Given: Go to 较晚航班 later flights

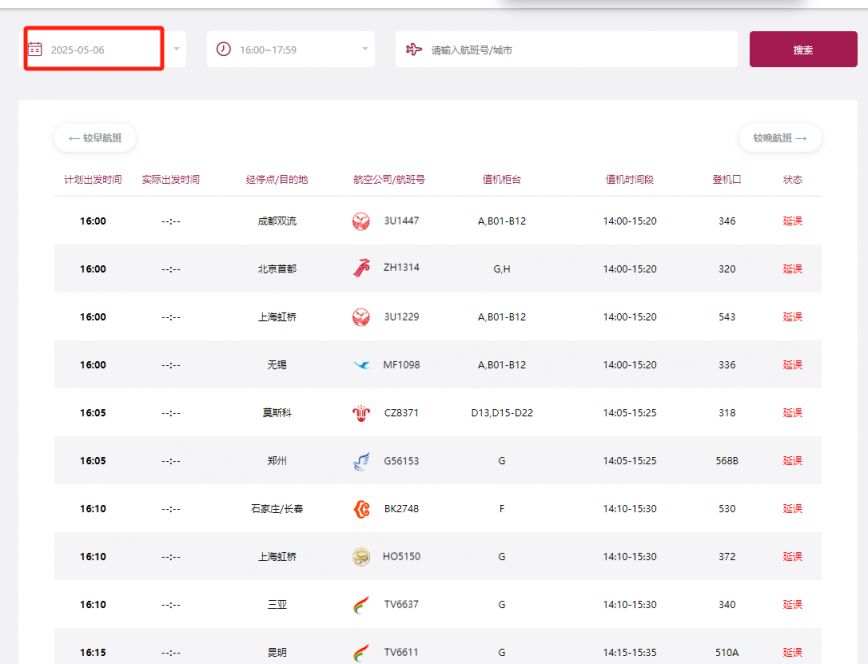Looking at the screenshot, I should 780,137.
